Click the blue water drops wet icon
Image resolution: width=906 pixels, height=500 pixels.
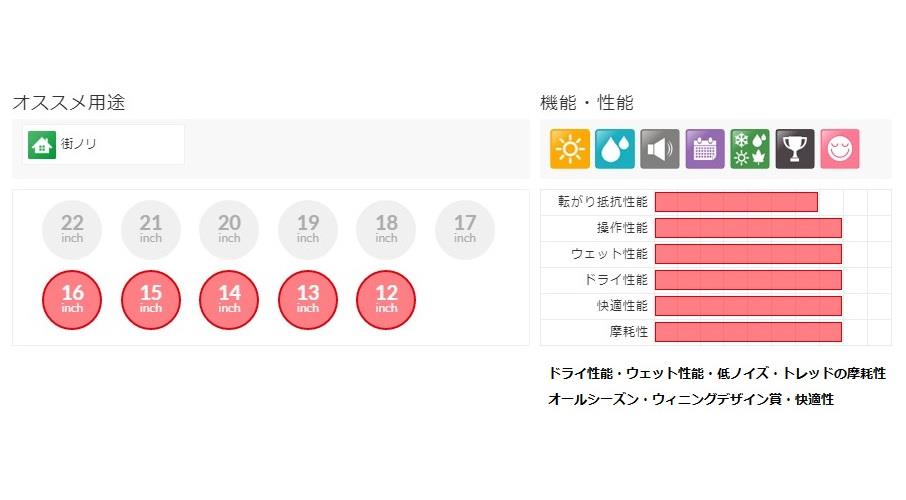click(615, 149)
